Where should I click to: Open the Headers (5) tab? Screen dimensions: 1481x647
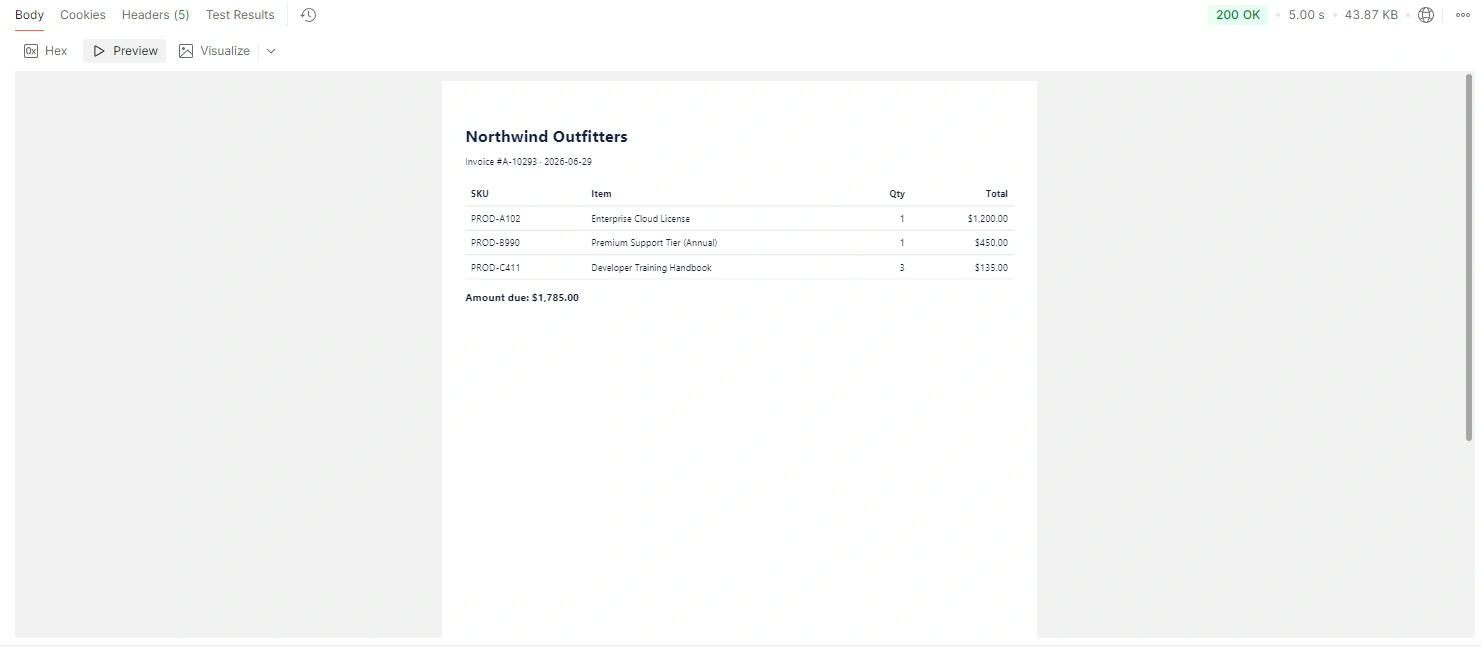[155, 15]
